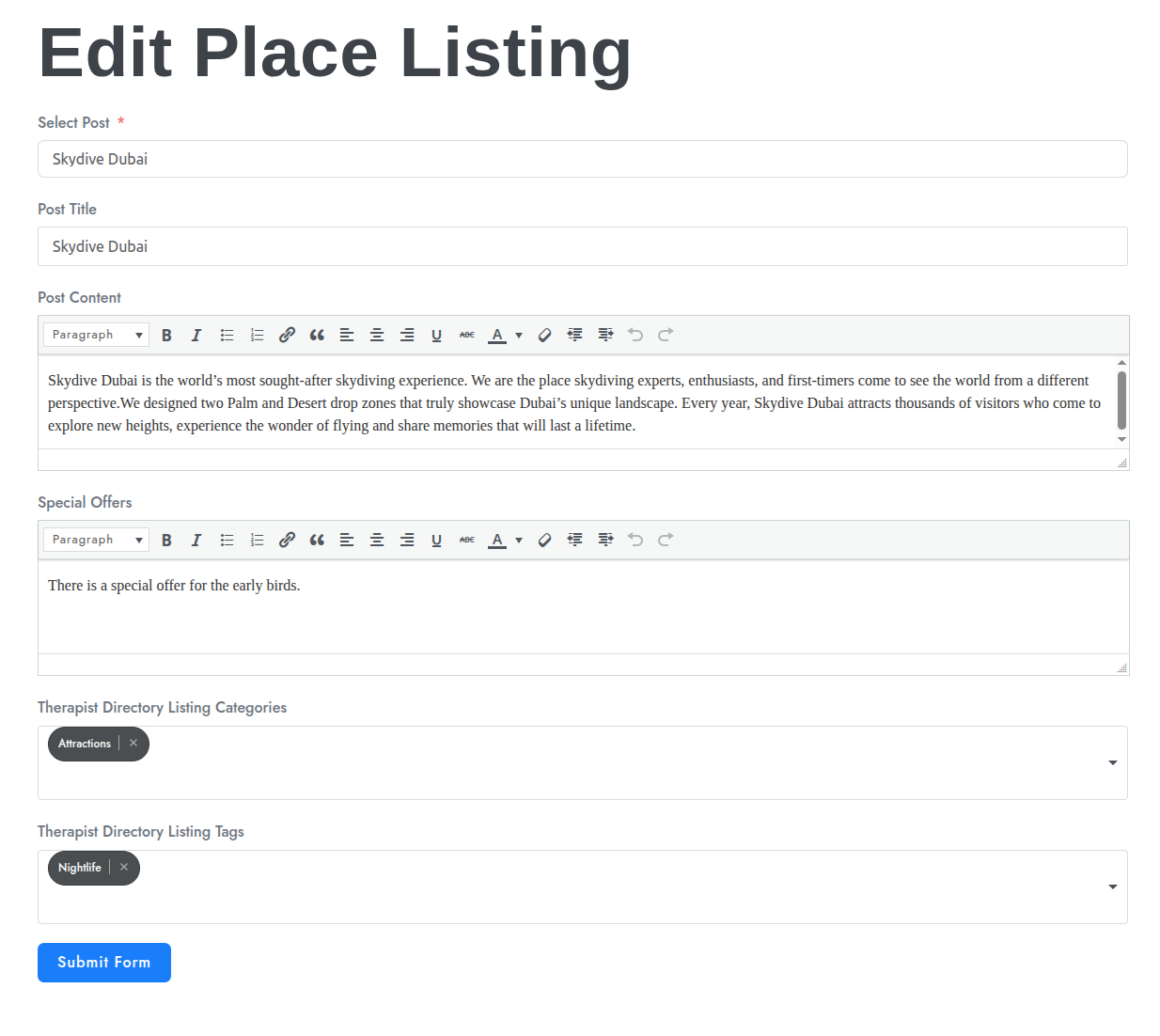Insert link in Post Content editor
This screenshot has height=1036, width=1160.
(x=287, y=336)
